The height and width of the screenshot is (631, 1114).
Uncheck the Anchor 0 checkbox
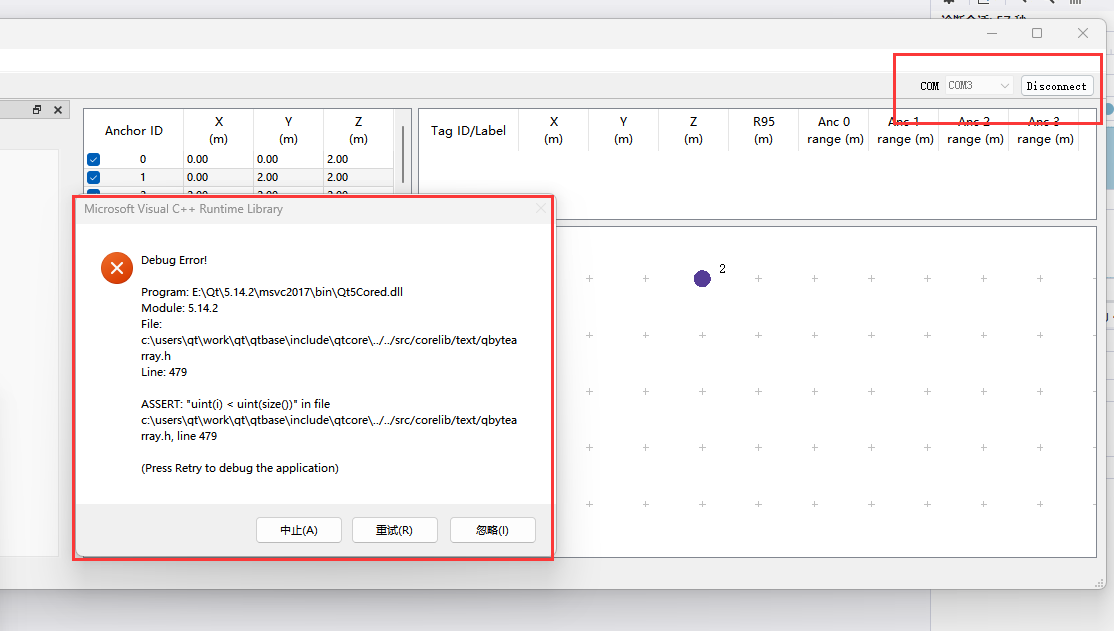point(94,159)
